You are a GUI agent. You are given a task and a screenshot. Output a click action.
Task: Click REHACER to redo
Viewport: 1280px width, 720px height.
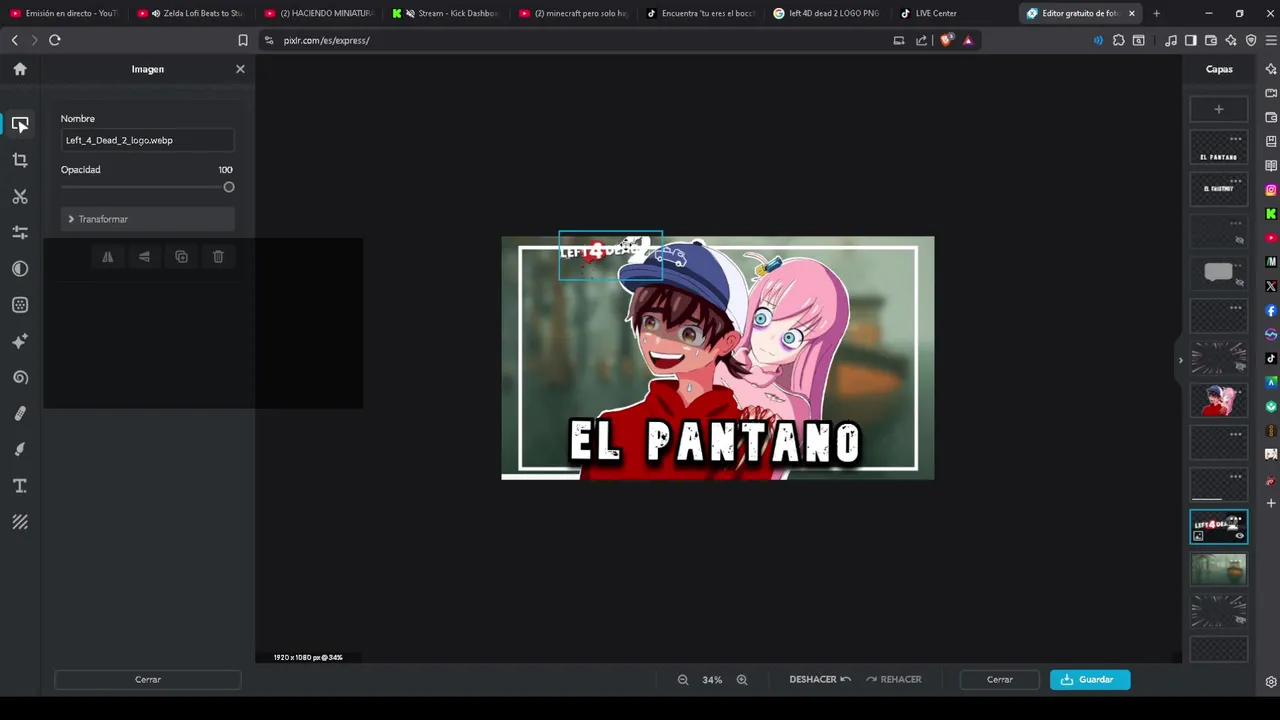coord(893,680)
